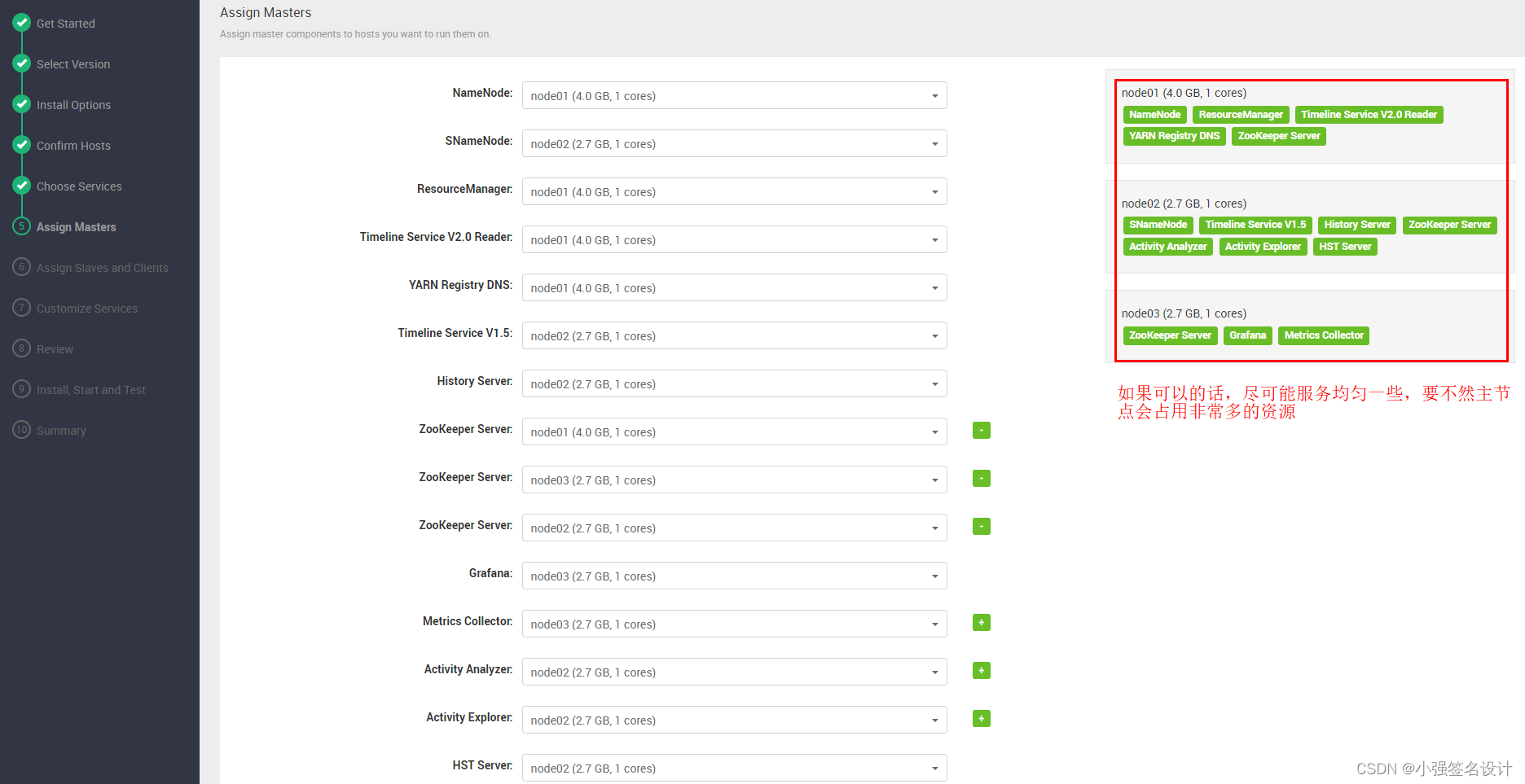This screenshot has width=1525, height=784.
Task: Open the Activity Analyzer host dropdown
Action: [x=735, y=672]
